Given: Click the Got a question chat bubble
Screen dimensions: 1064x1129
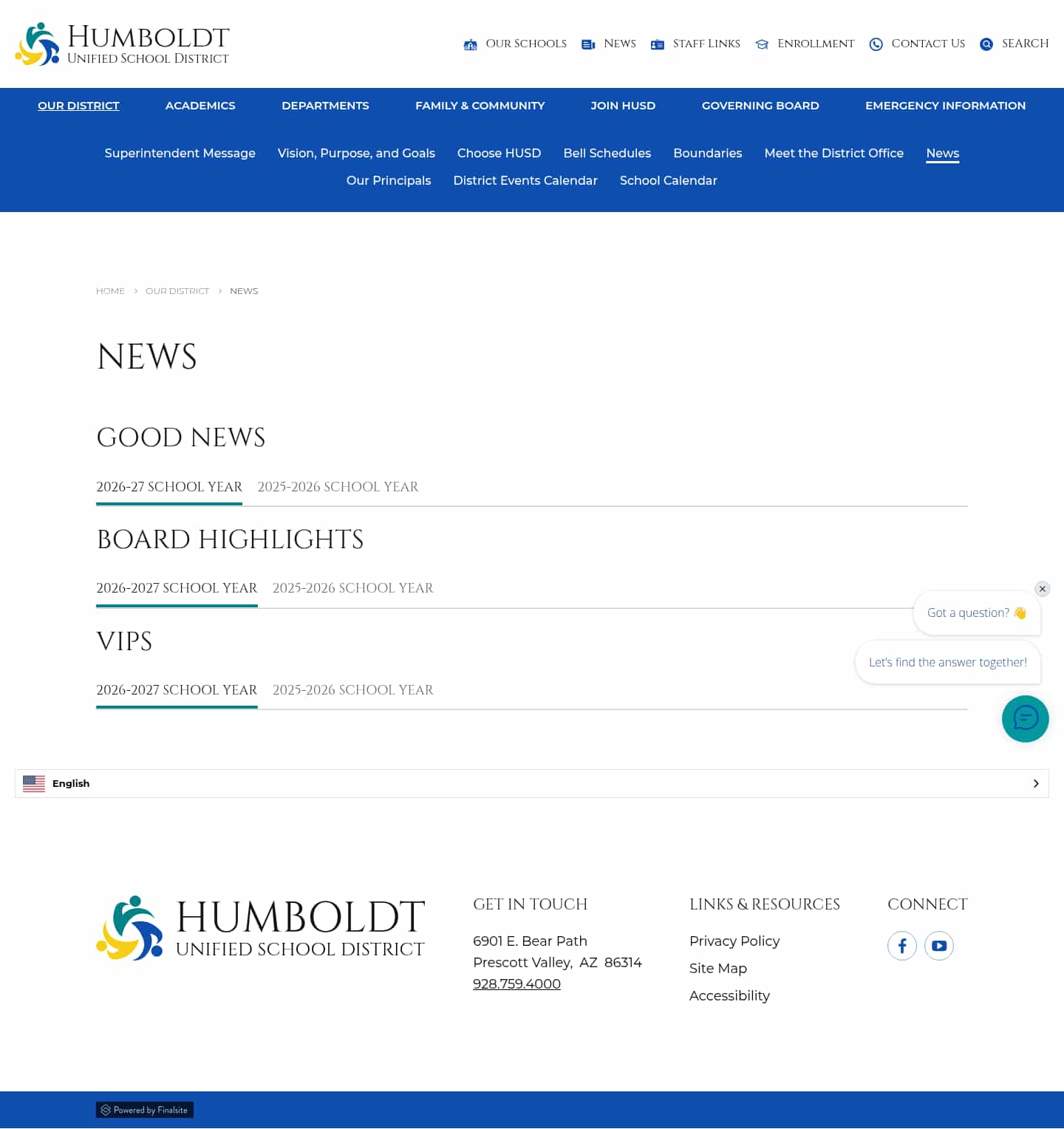Looking at the screenshot, I should click(x=977, y=613).
